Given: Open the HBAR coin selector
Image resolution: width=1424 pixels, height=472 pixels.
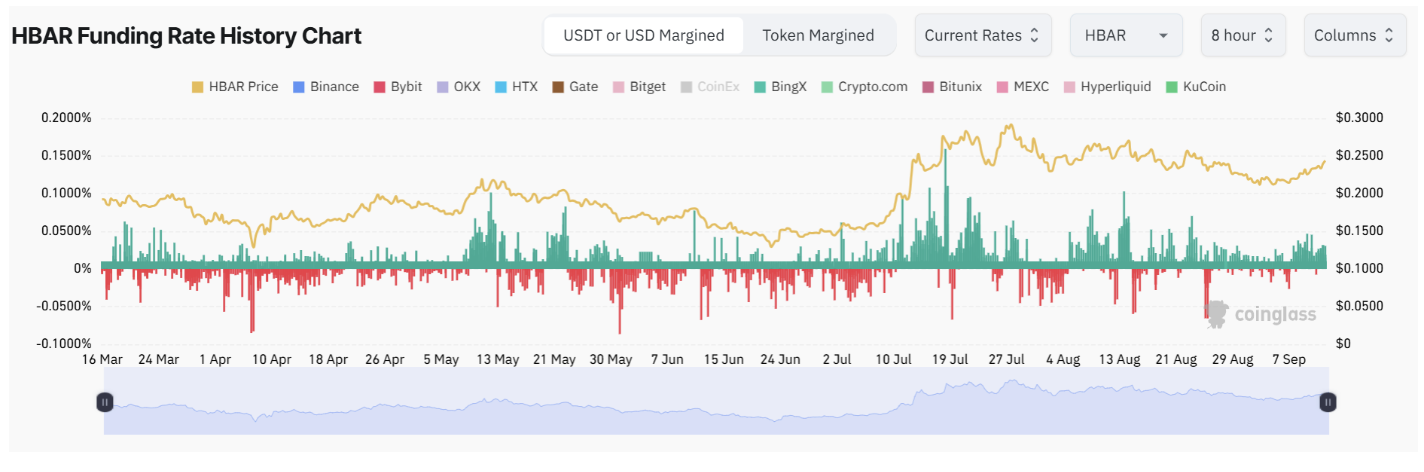Looking at the screenshot, I should tap(1126, 35).
